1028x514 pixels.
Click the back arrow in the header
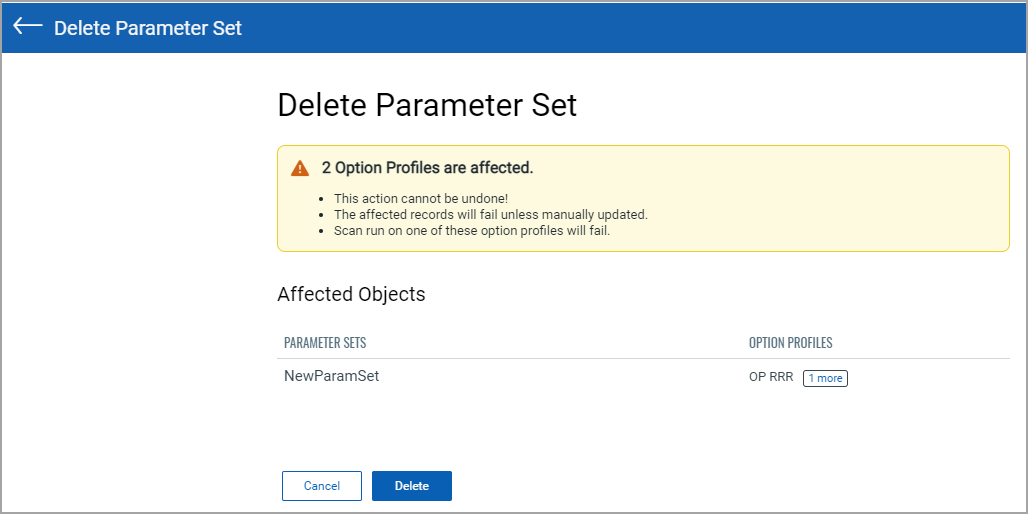27,27
